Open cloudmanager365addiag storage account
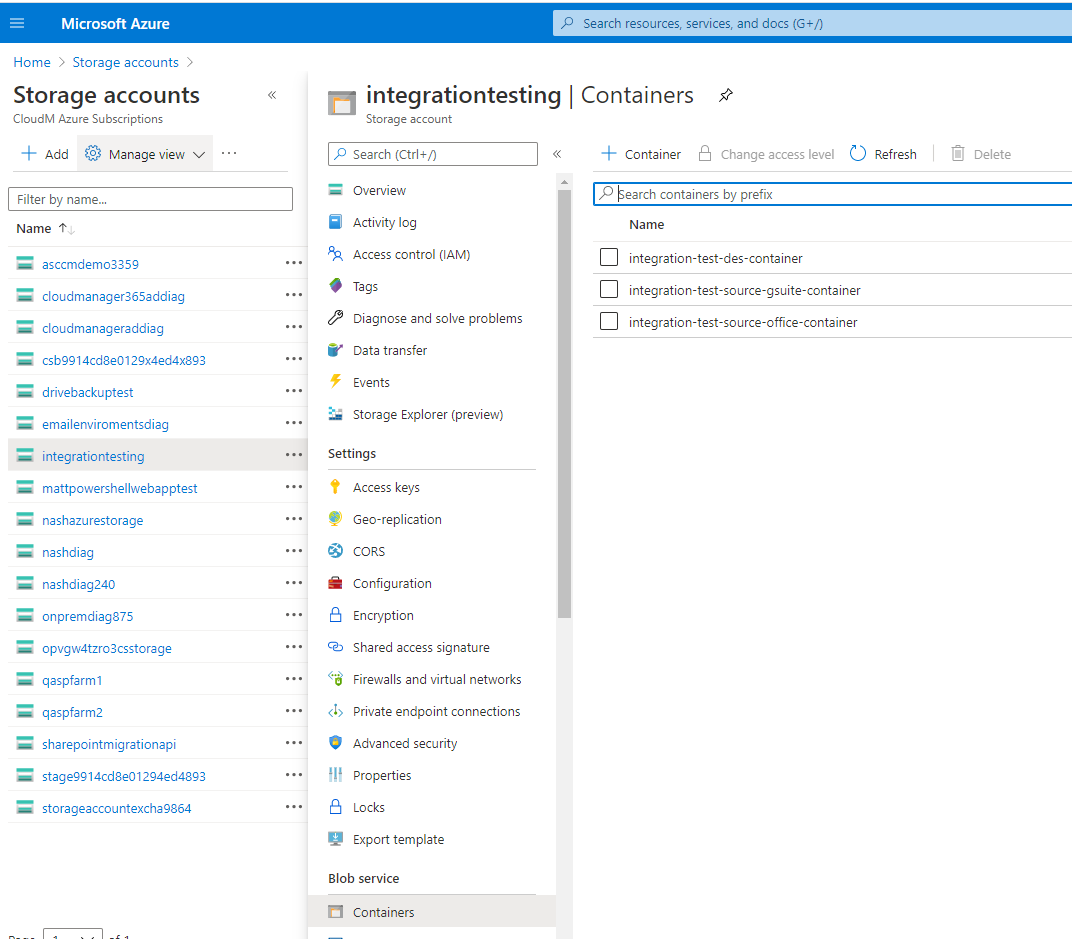Screen dimensions: 1072x939 point(113,296)
